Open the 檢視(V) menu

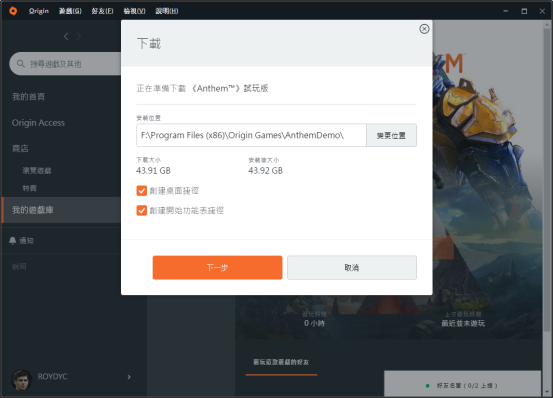pos(134,11)
